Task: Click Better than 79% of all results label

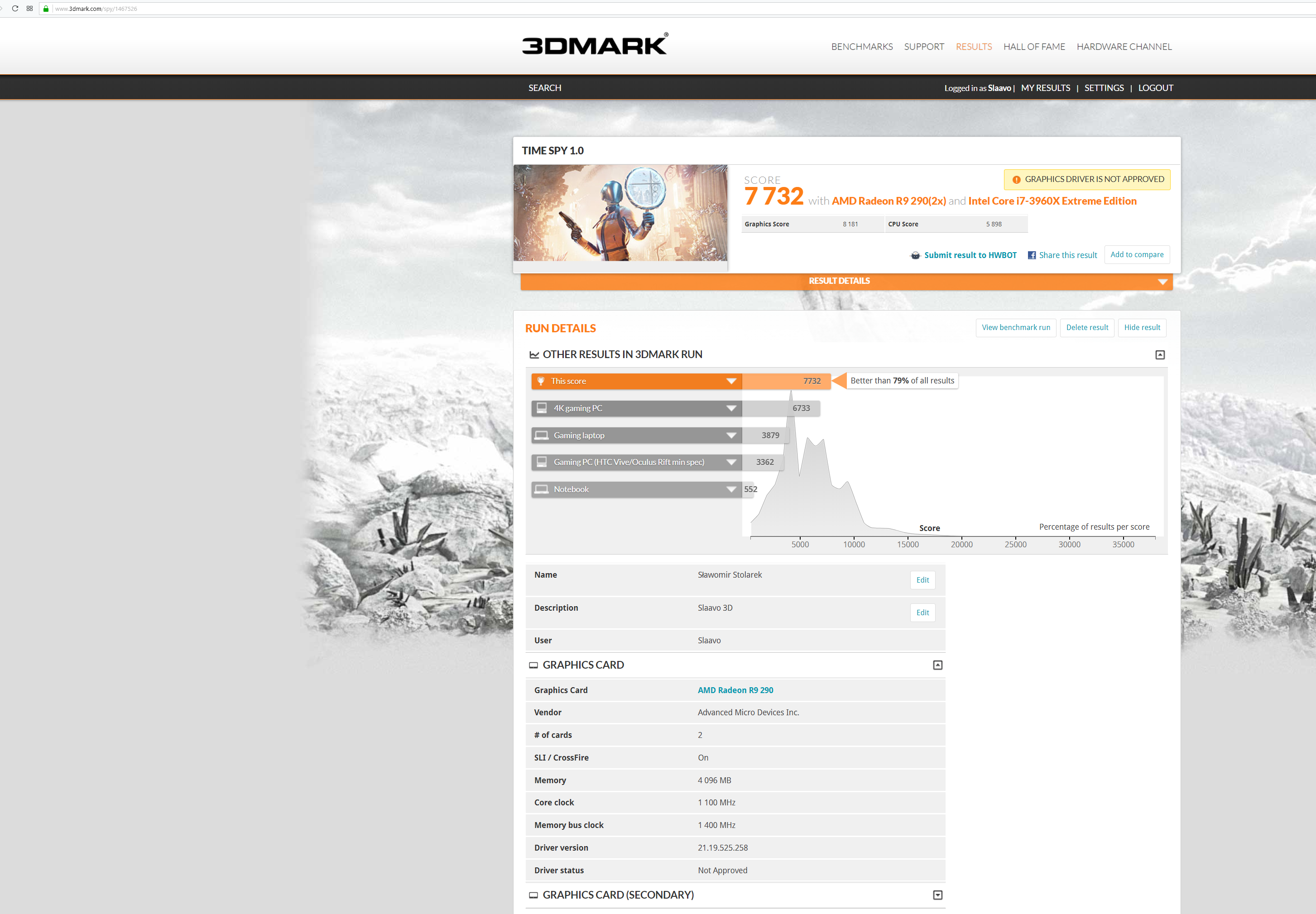Action: tap(902, 381)
